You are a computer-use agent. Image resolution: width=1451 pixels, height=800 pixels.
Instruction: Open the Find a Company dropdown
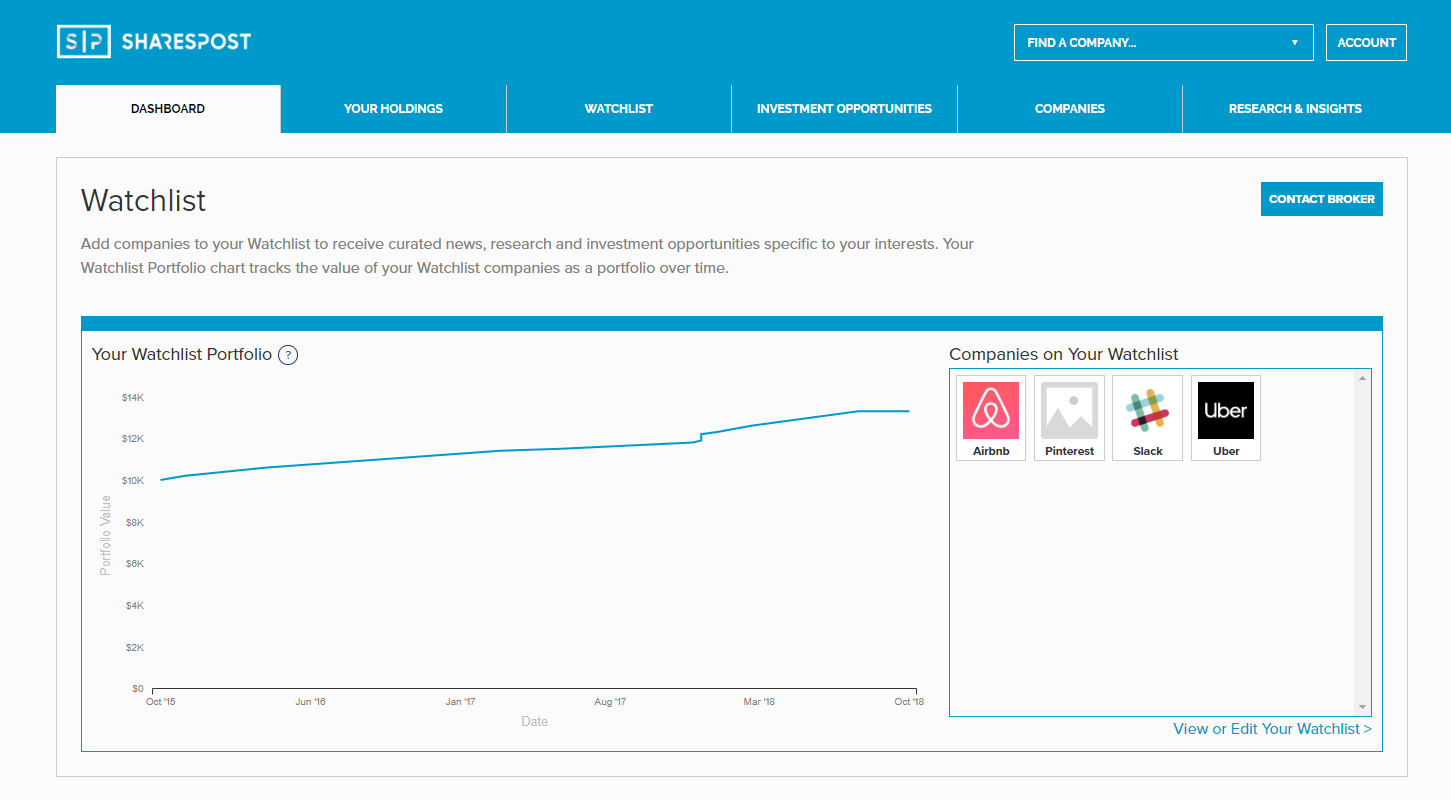point(1164,43)
